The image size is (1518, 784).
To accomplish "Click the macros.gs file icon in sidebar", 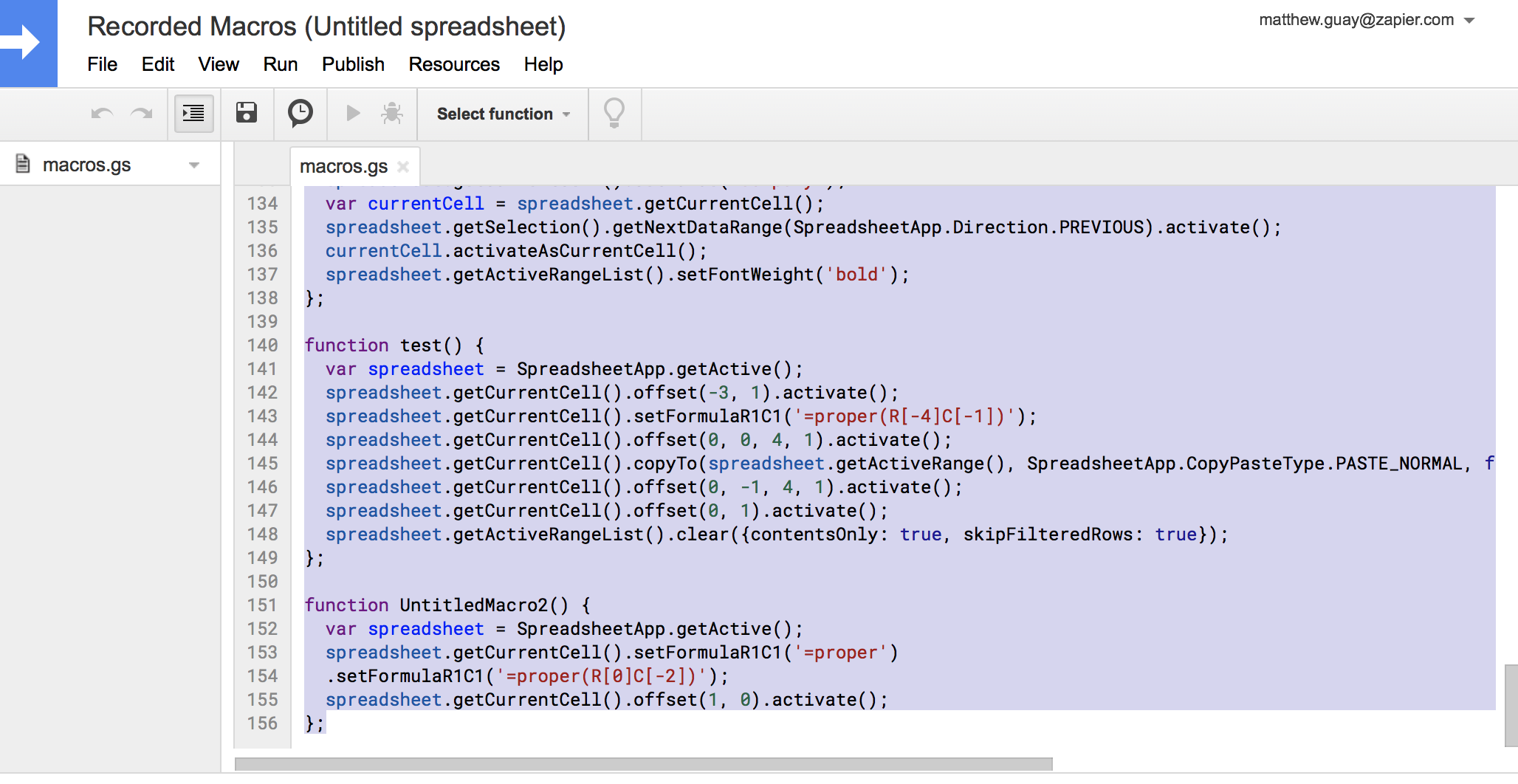I will click(23, 164).
